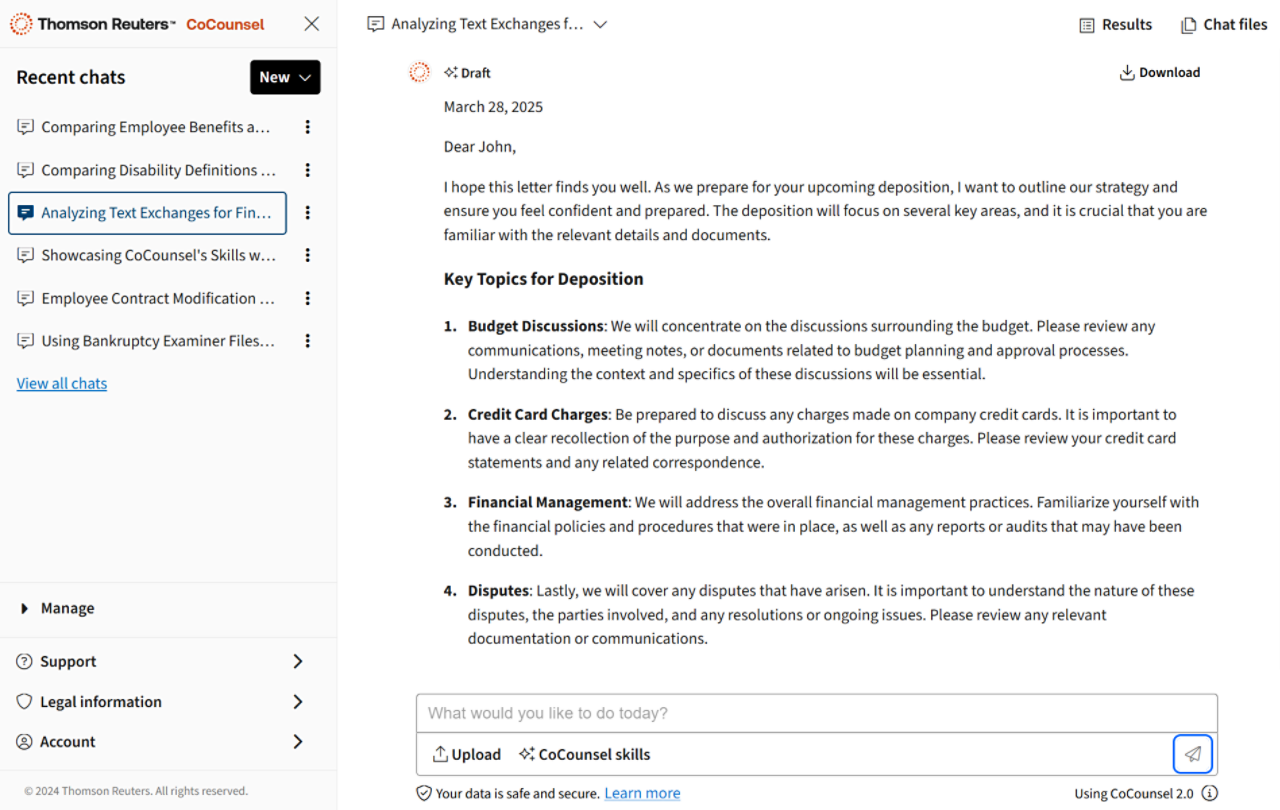
Task: Click the 'Dear John,' greeting text
Action: coord(480,147)
